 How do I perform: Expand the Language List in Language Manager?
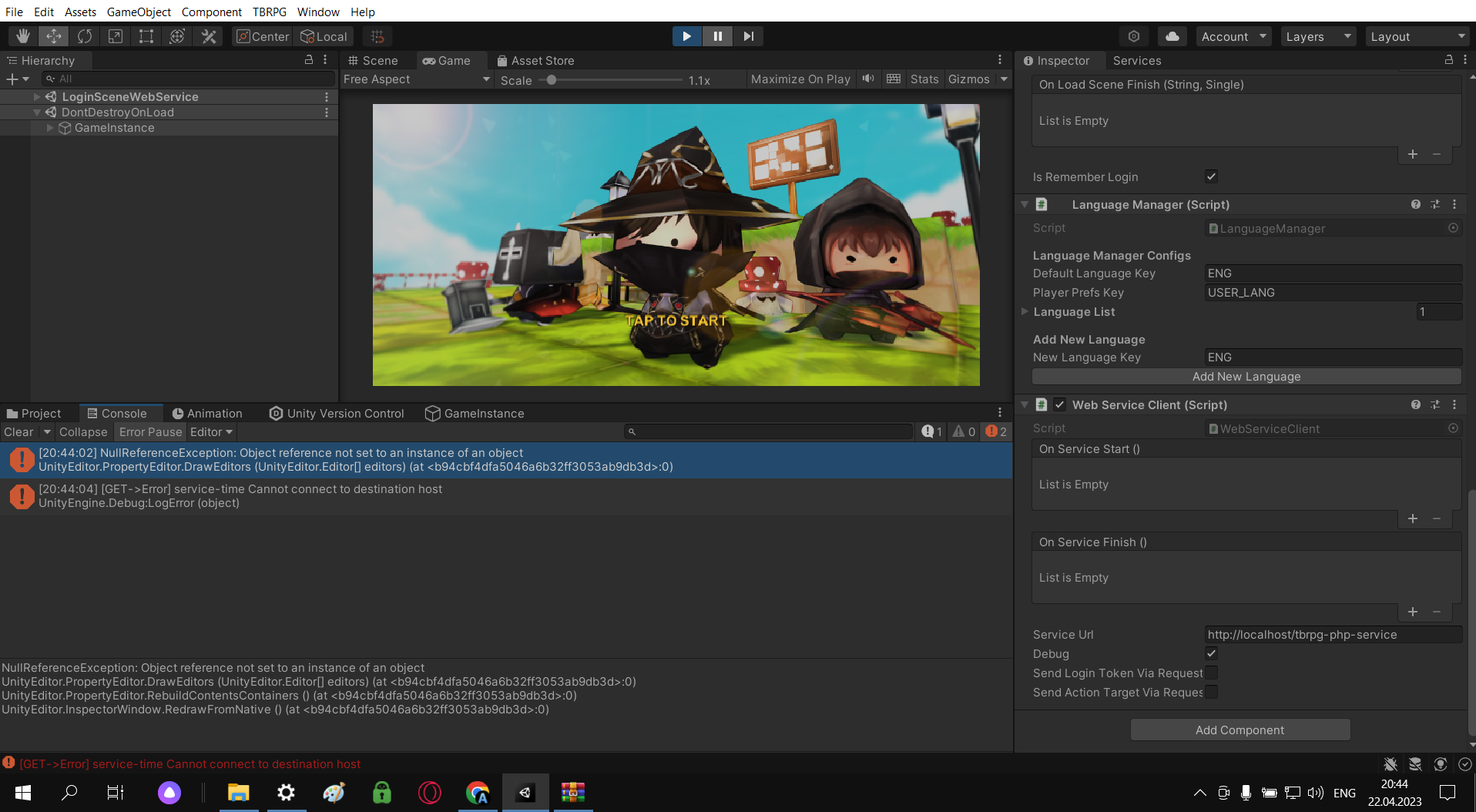[x=1025, y=311]
